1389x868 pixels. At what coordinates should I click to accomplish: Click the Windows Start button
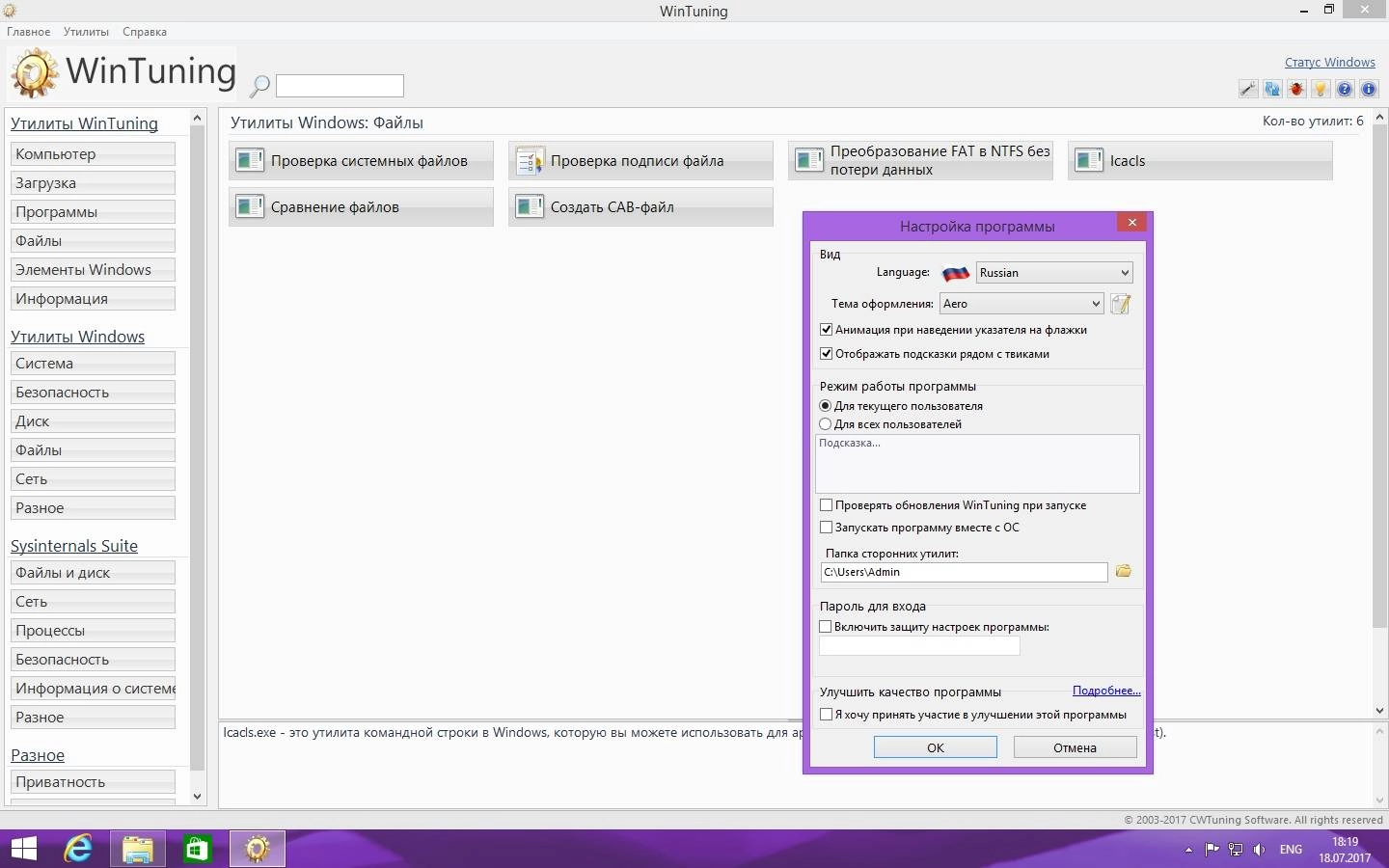click(23, 849)
